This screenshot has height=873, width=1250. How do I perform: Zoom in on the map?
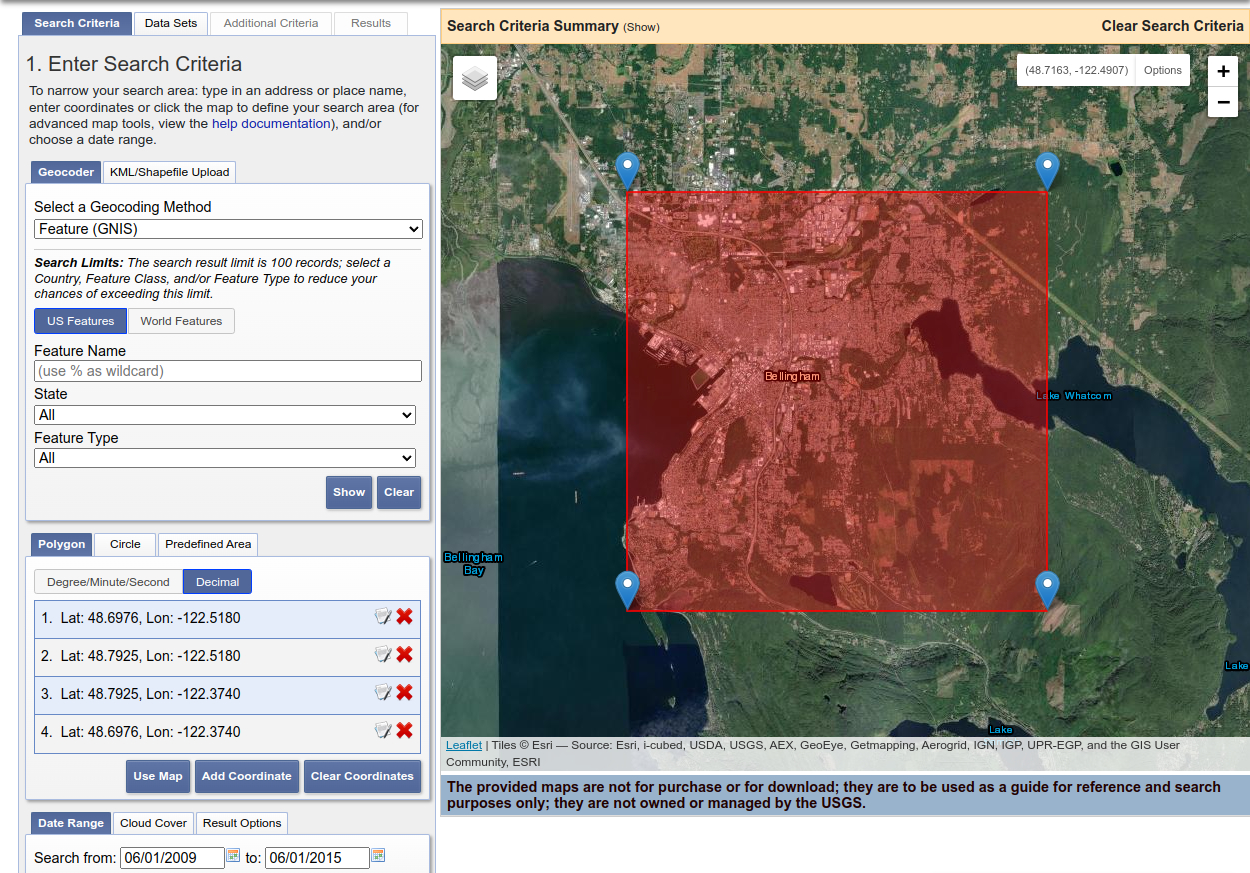(1223, 71)
